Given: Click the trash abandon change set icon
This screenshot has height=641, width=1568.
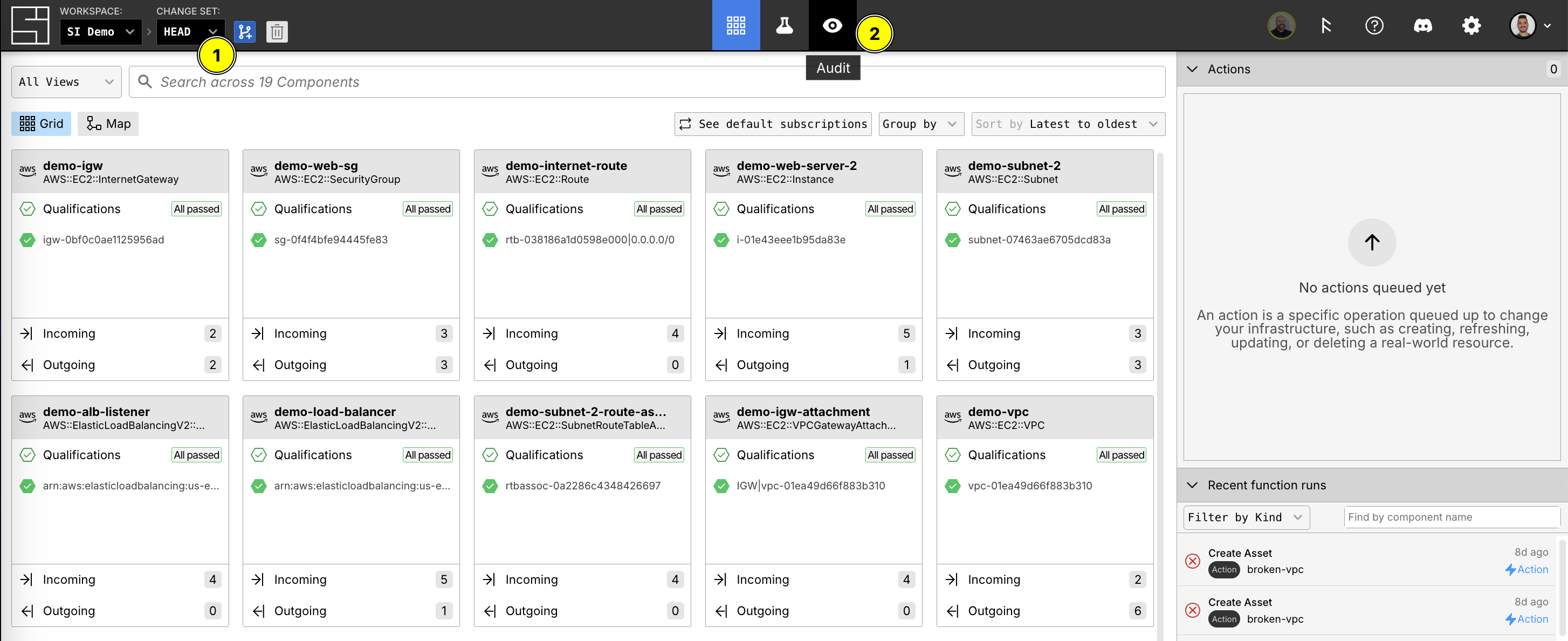Looking at the screenshot, I should tap(277, 32).
